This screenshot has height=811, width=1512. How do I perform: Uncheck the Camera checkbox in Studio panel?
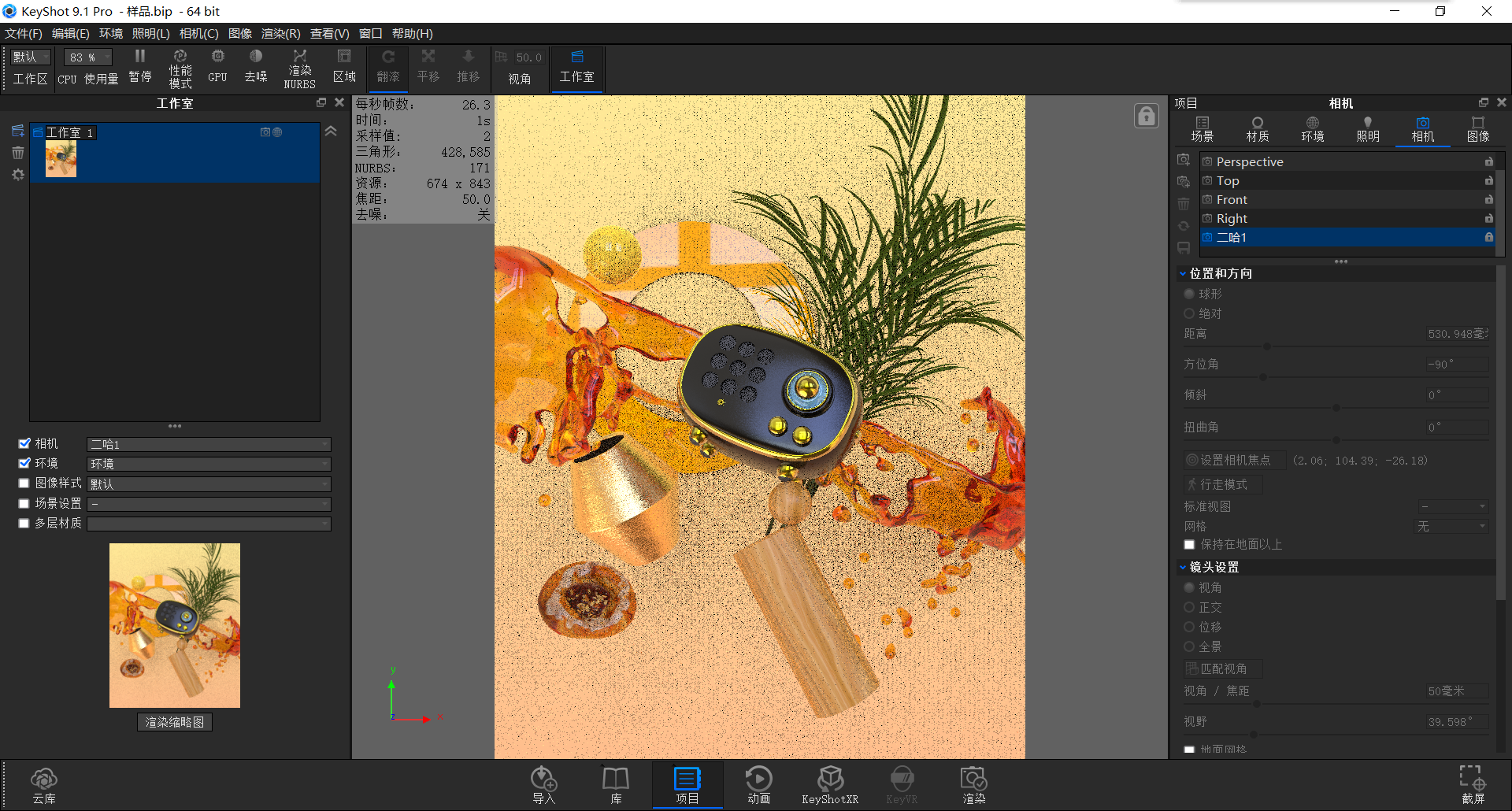click(x=24, y=443)
